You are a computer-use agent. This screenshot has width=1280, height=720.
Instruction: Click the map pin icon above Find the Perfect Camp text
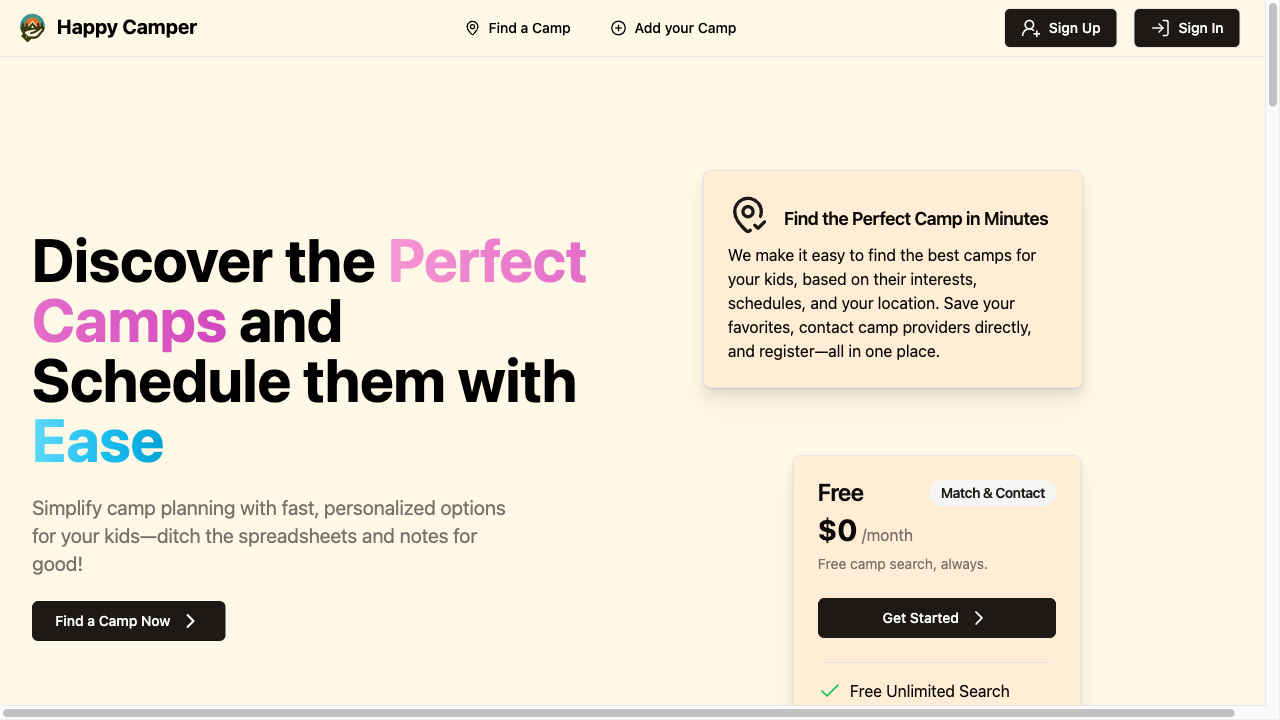(x=749, y=215)
